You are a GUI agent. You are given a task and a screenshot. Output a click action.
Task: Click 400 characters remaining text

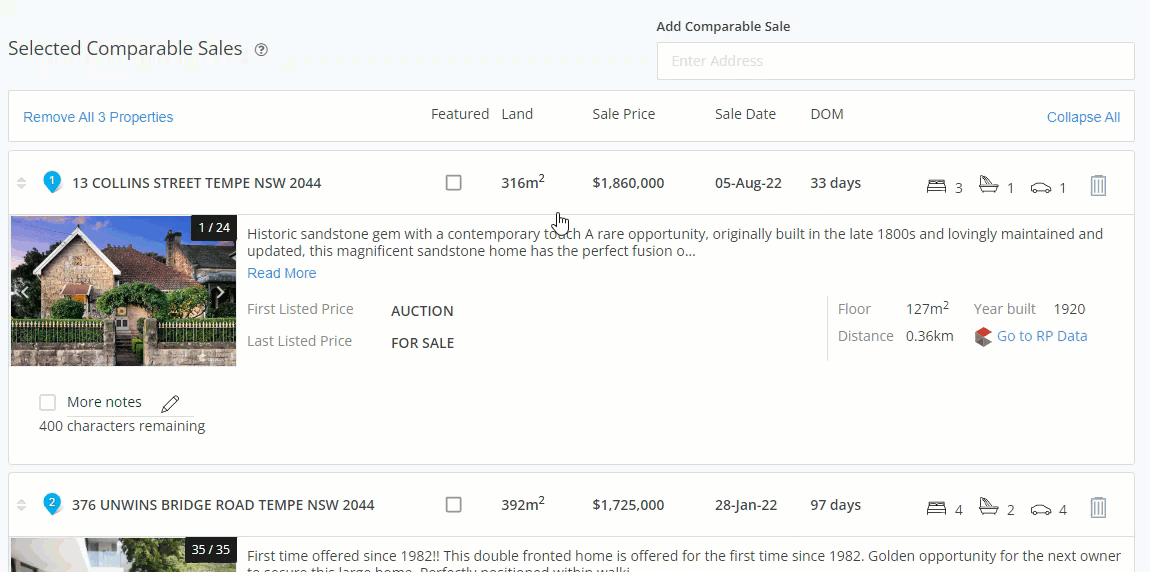pos(122,426)
